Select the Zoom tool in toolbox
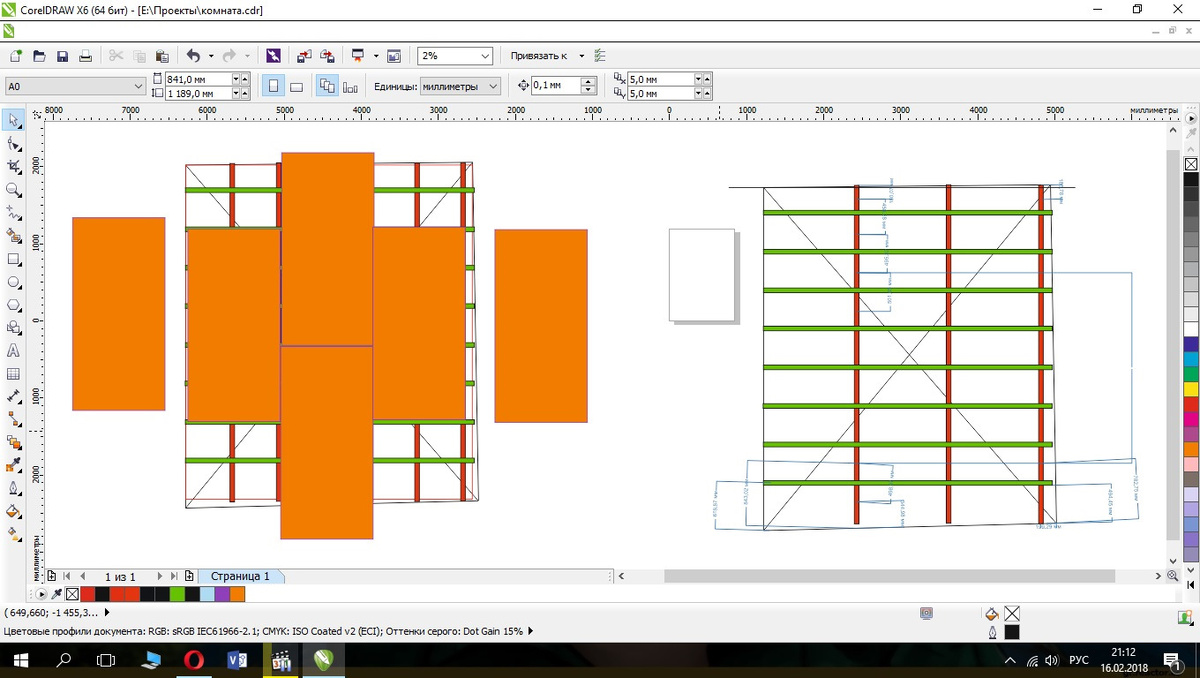Image resolution: width=1200 pixels, height=678 pixels. [13, 190]
